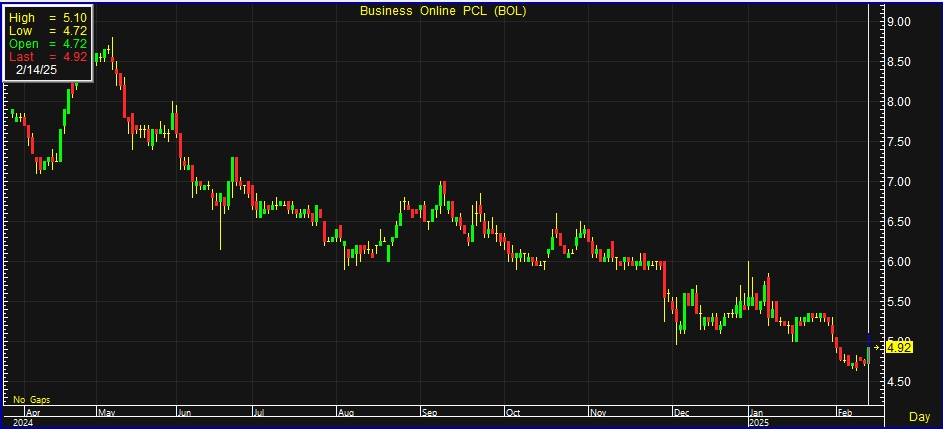The width and height of the screenshot is (943, 429).
Task: Select the Sep month marker on the time axis
Action: [429, 411]
